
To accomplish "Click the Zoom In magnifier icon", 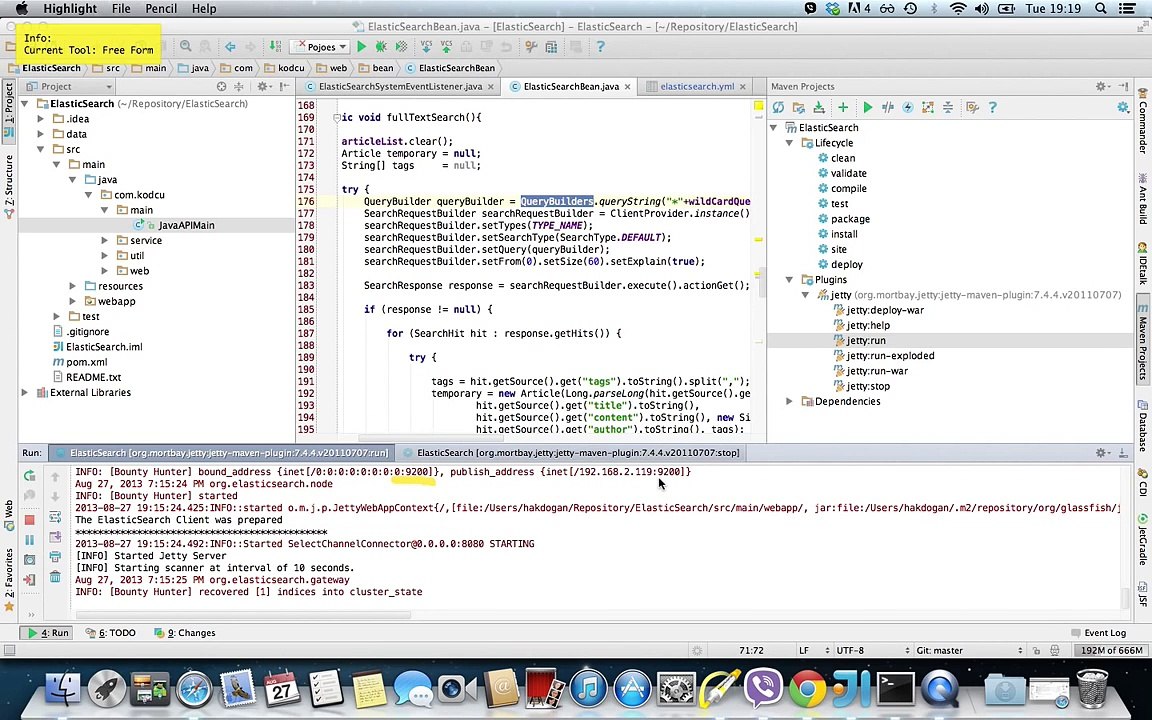I will tap(186, 47).
